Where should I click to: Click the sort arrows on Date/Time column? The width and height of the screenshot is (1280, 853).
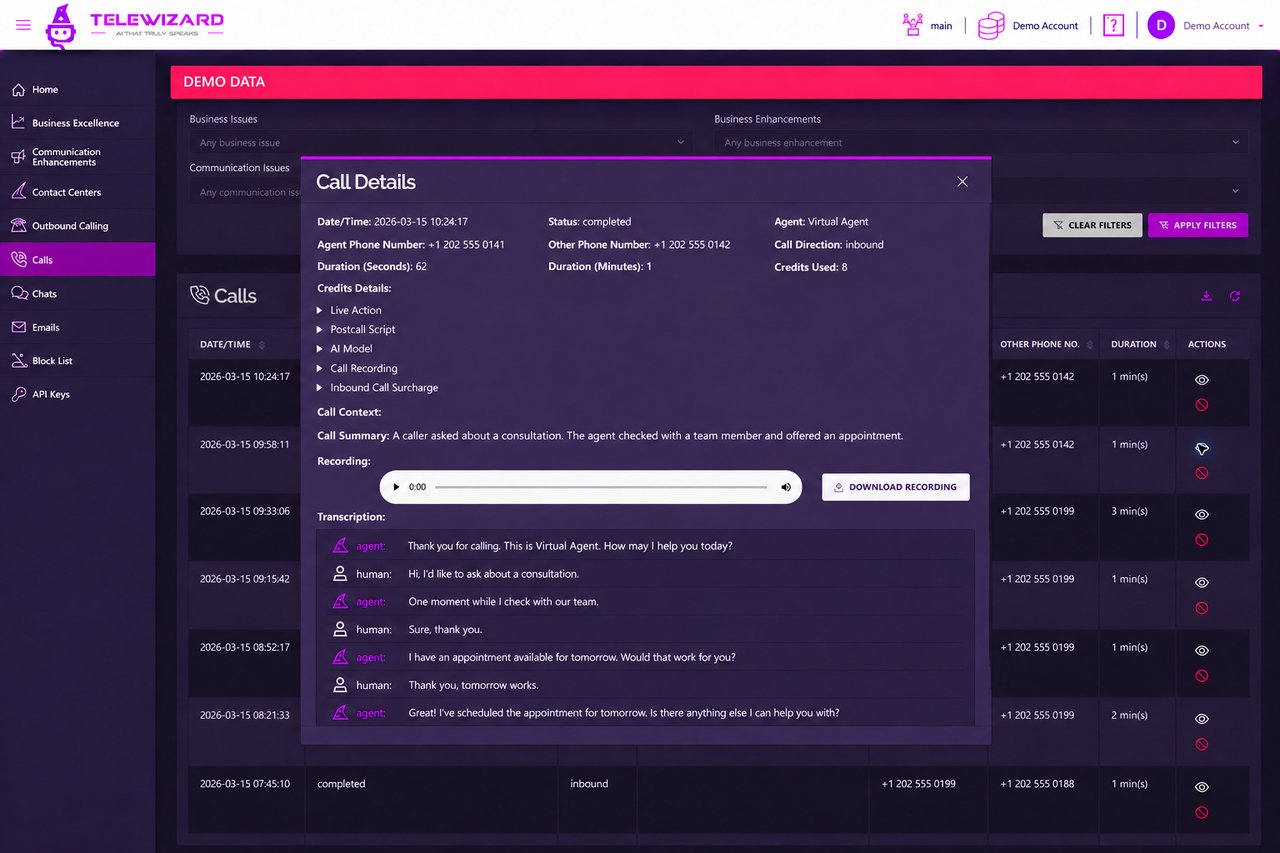point(262,345)
